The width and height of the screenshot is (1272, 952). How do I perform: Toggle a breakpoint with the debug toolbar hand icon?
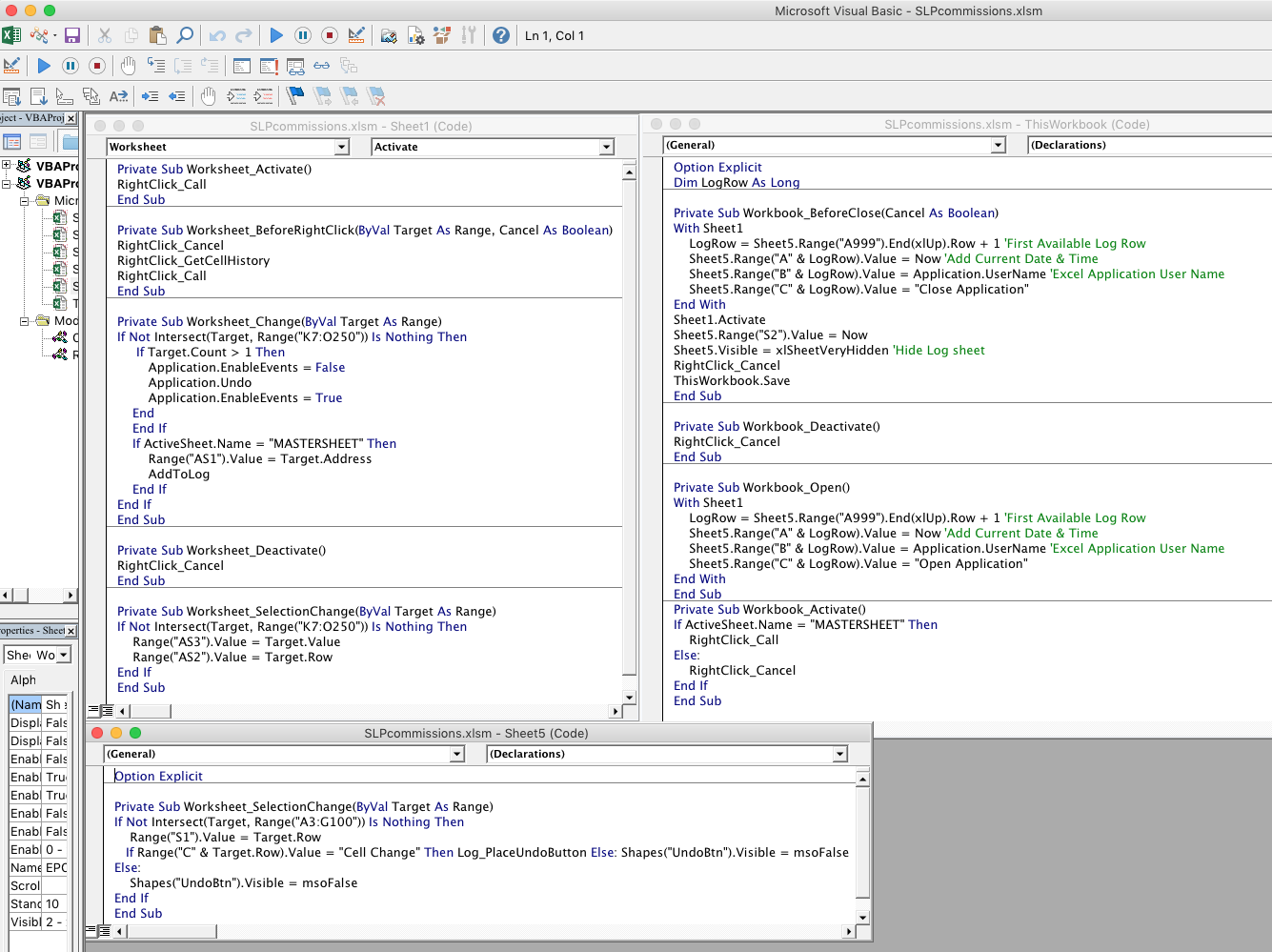(x=128, y=66)
